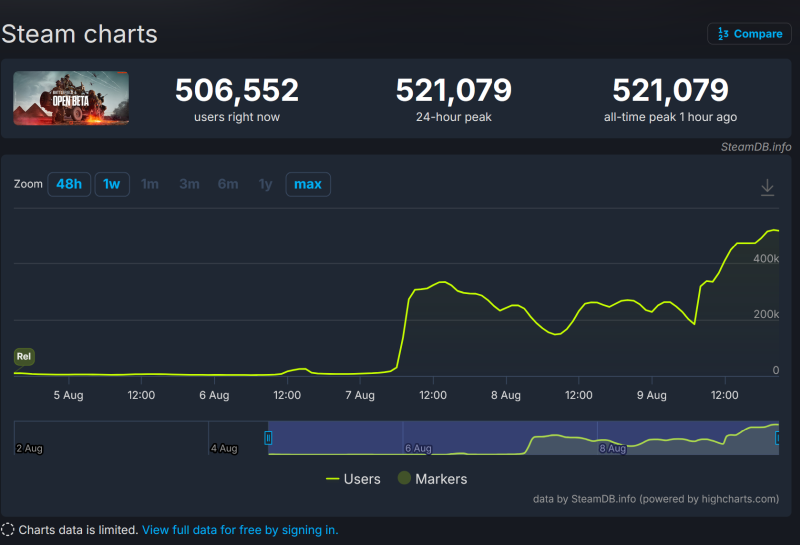
Task: Click the 6 Aug axis label on main chart
Action: tap(214, 395)
